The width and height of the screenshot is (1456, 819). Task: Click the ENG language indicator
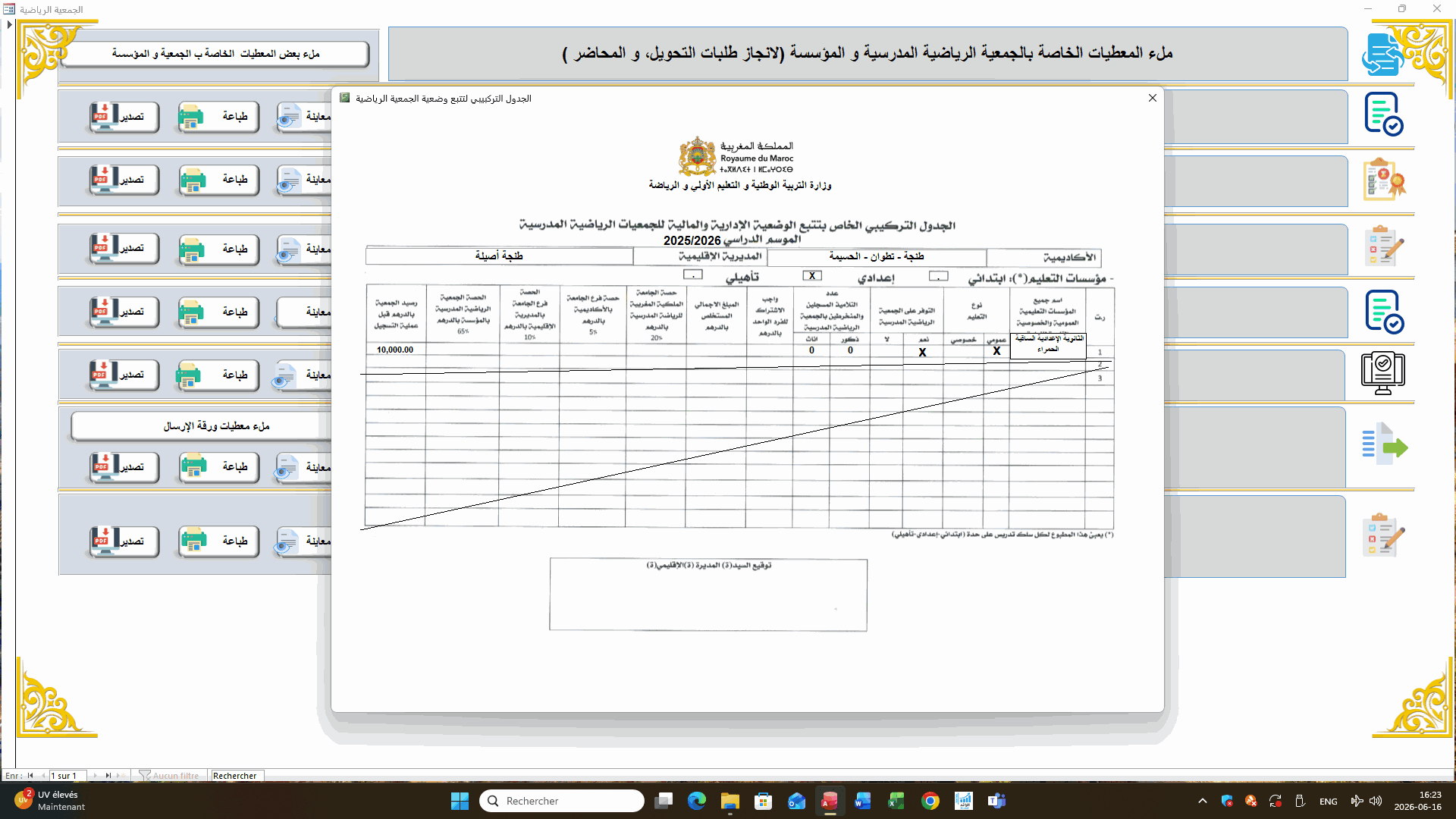tap(1329, 801)
